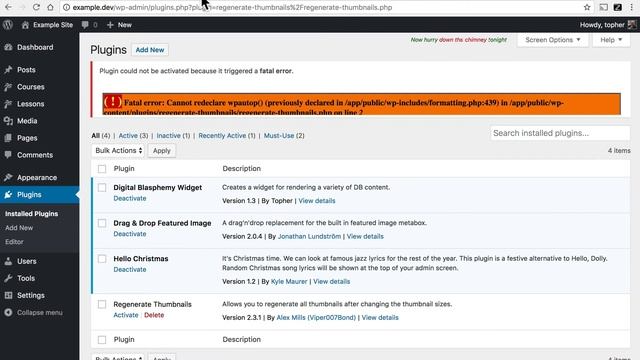
Task: Click the Users person icon
Action: tap(9, 261)
